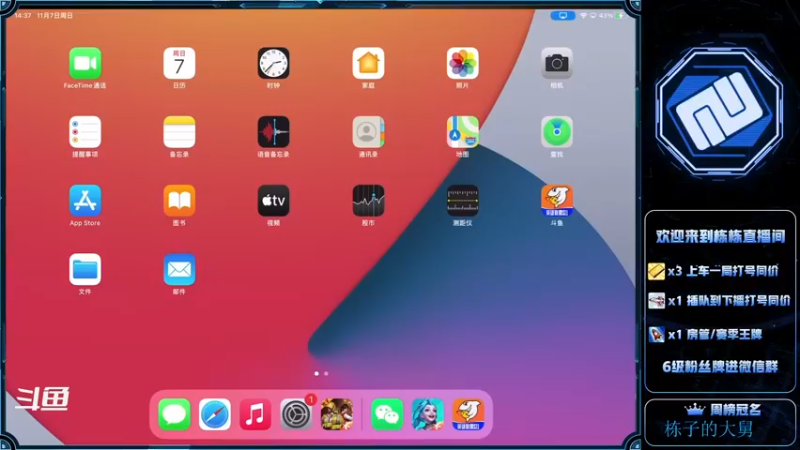The image size is (800, 450).
Task: Open WeChat from the dock
Action: tap(386, 414)
